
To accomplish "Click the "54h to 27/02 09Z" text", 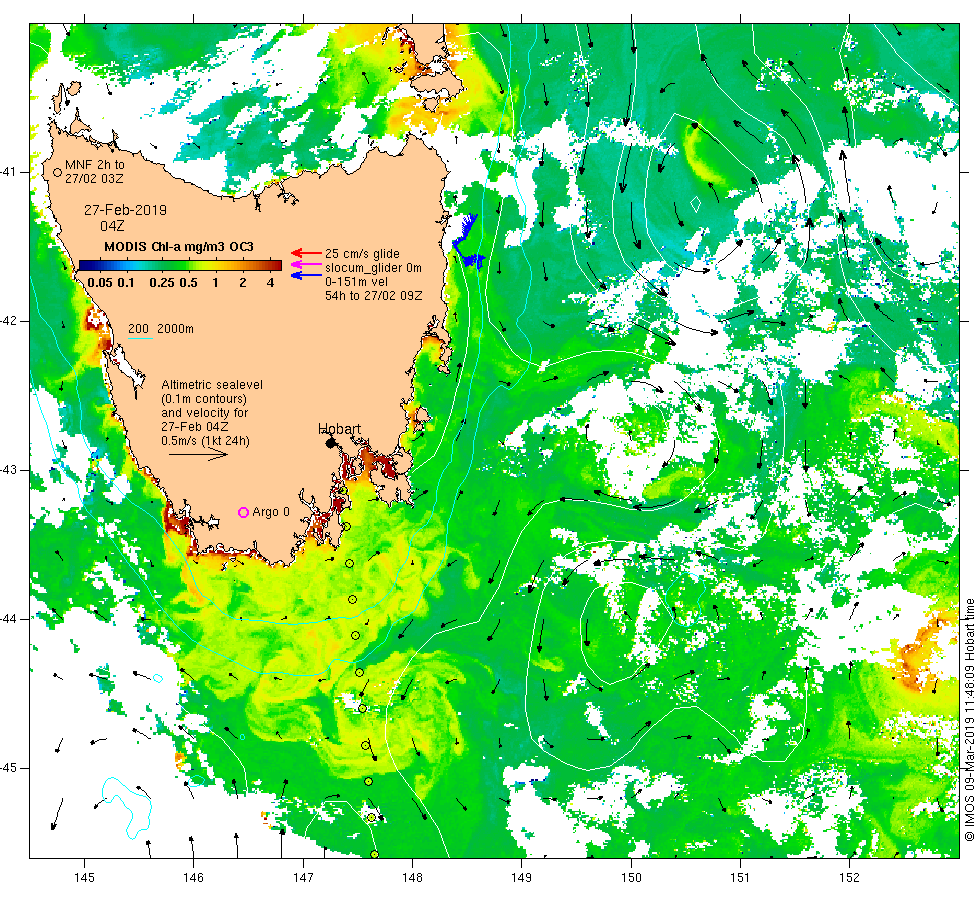I will [x=373, y=296].
